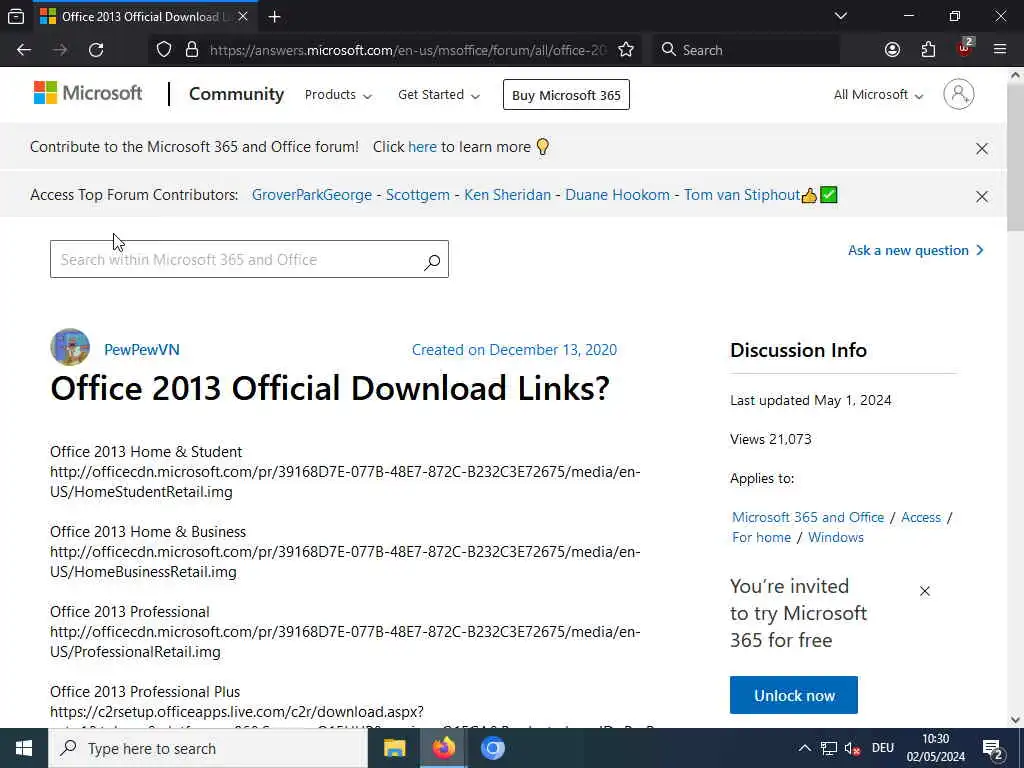Open Ken Sheridan contributor link
The width and height of the screenshot is (1024, 768).
[507, 195]
